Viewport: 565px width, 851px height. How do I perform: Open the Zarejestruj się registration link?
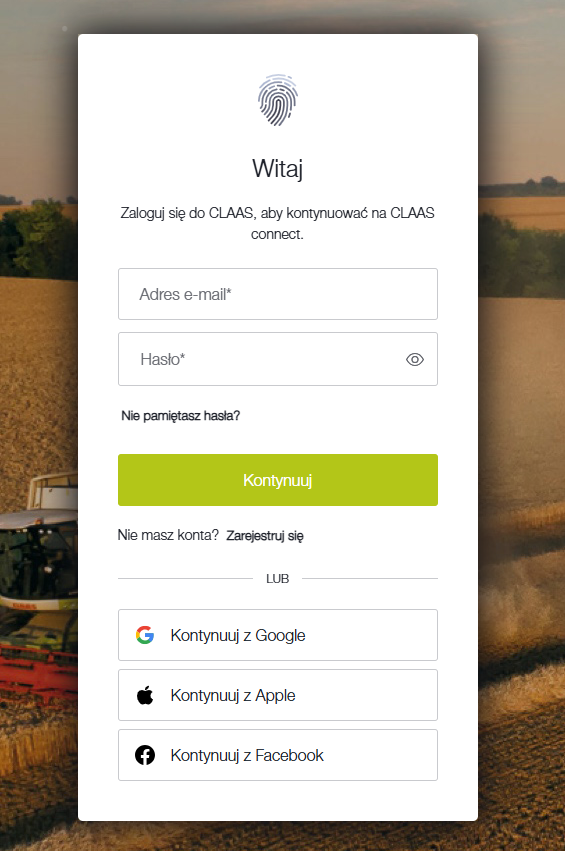pyautogui.click(x=265, y=536)
